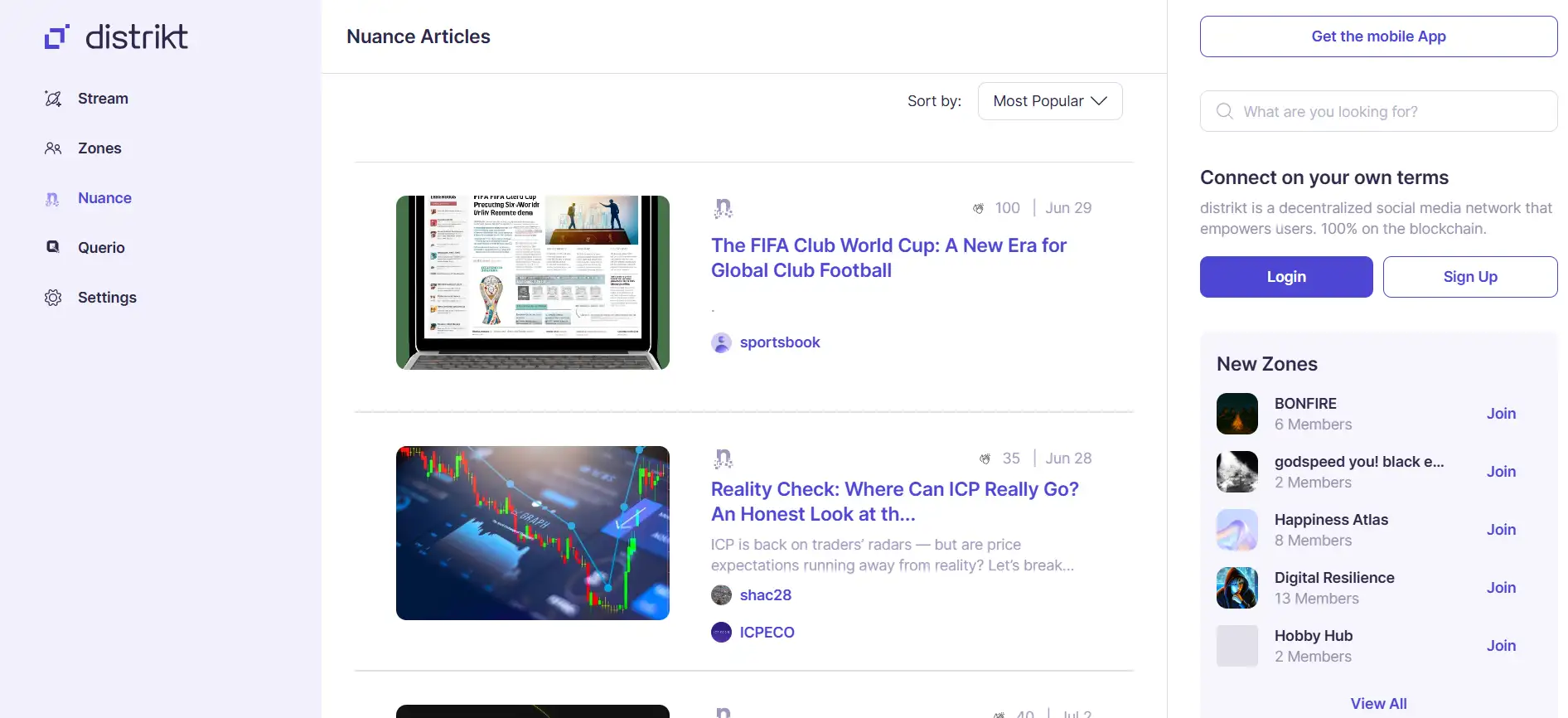Click the distrikt logo icon

pos(56,36)
